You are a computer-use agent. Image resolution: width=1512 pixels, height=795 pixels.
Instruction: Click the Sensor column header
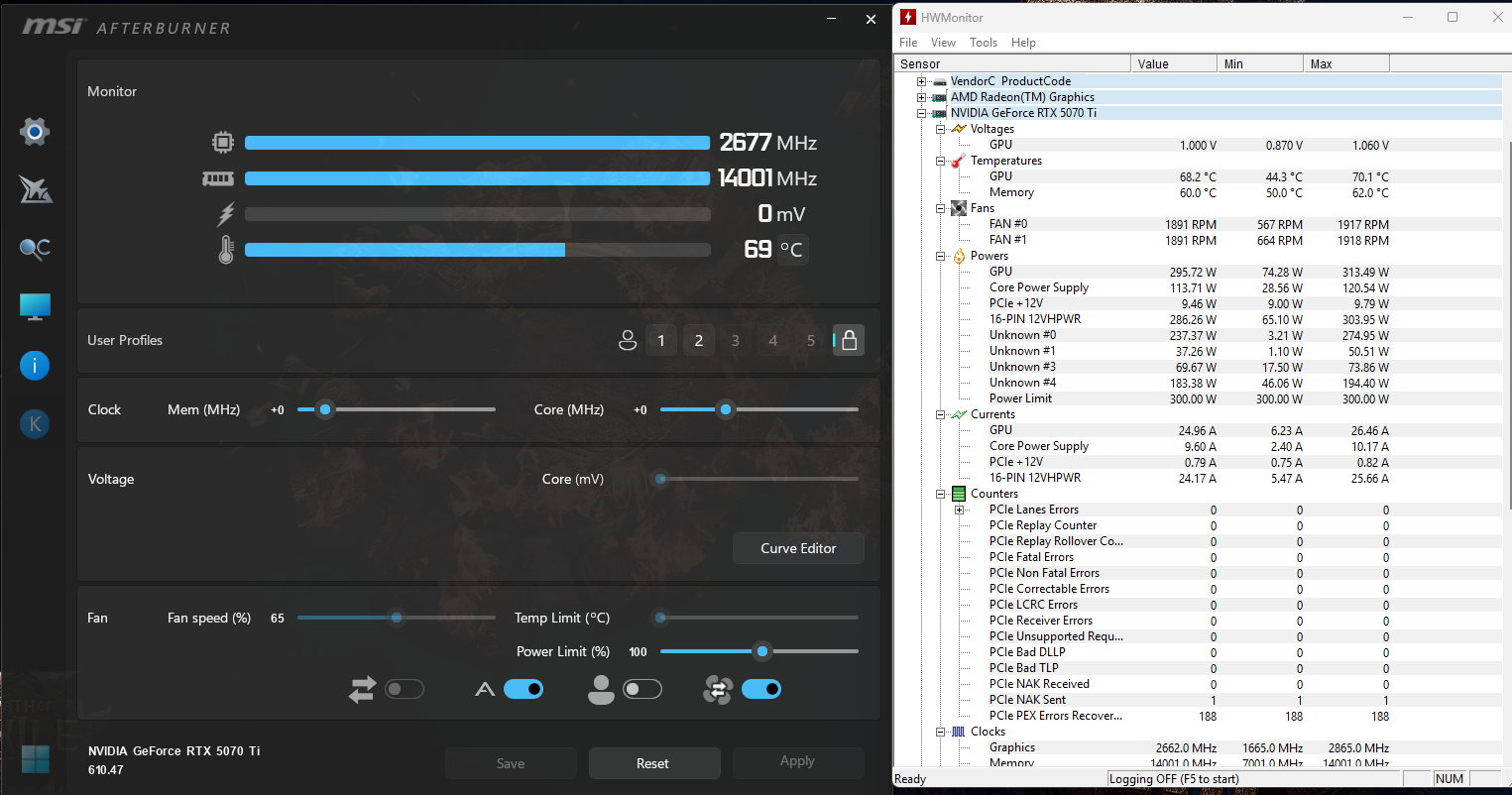(x=1012, y=63)
